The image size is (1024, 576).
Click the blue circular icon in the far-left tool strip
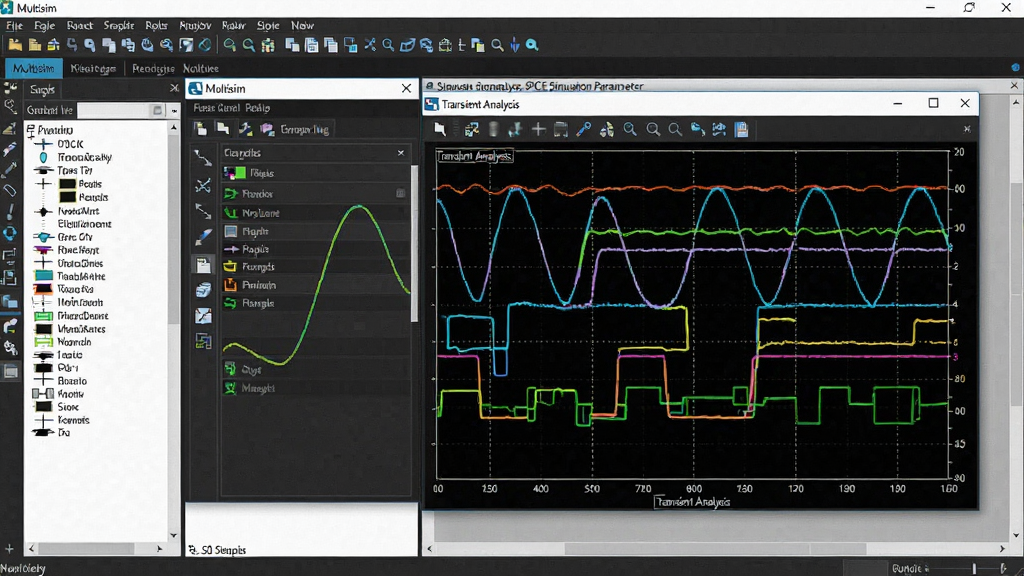[x=10, y=233]
